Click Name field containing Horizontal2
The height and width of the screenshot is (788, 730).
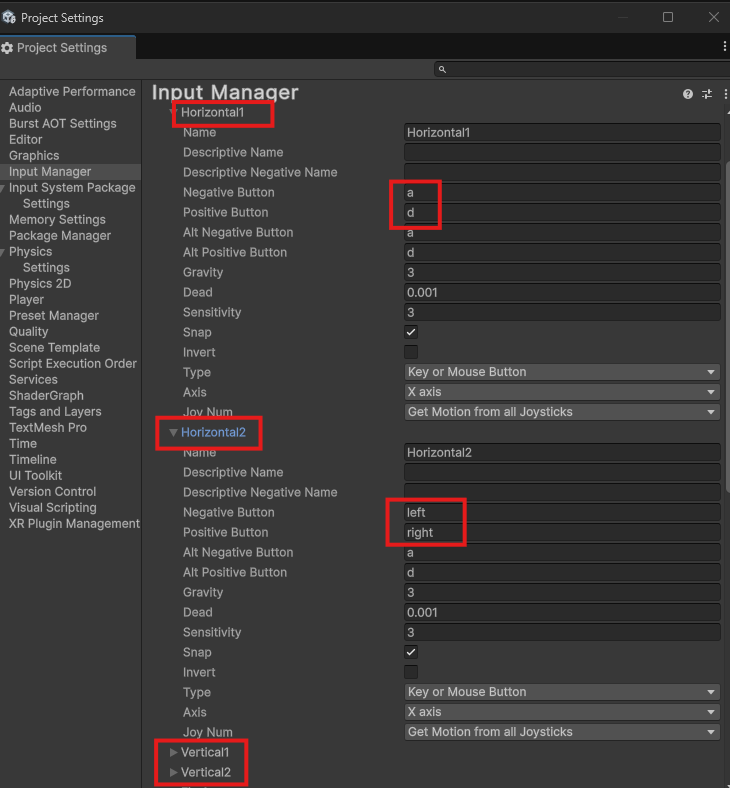pos(562,452)
